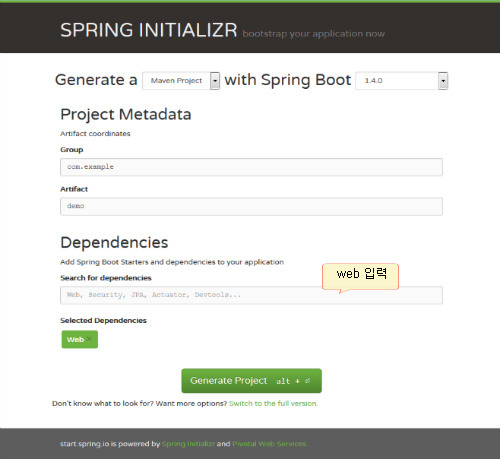Click the Project Metadata heading
The width and height of the screenshot is (500, 459).
click(x=126, y=114)
